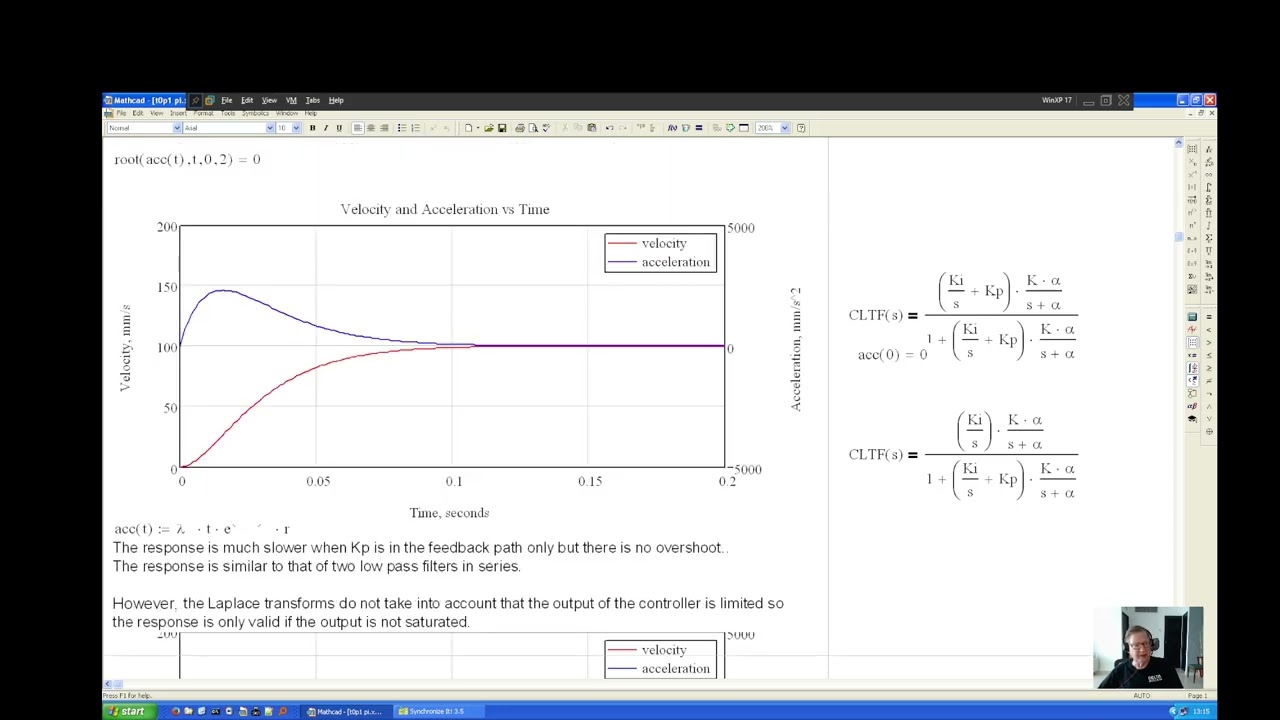This screenshot has width=1280, height=720.
Task: Insert the XOR operator from Boolean palette
Action: click(x=1209, y=431)
